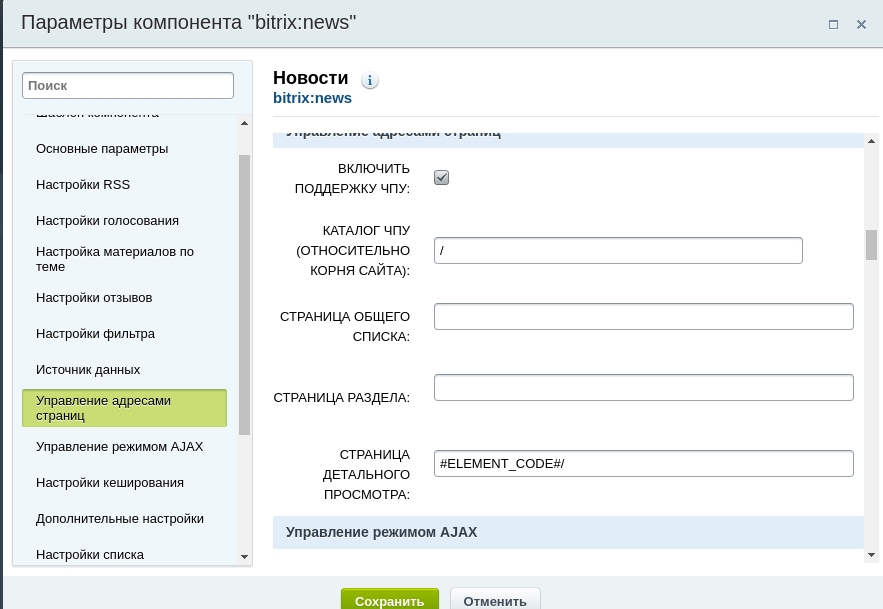This screenshot has width=883, height=609.
Task: Open Основные параметры section
Action: coord(102,149)
